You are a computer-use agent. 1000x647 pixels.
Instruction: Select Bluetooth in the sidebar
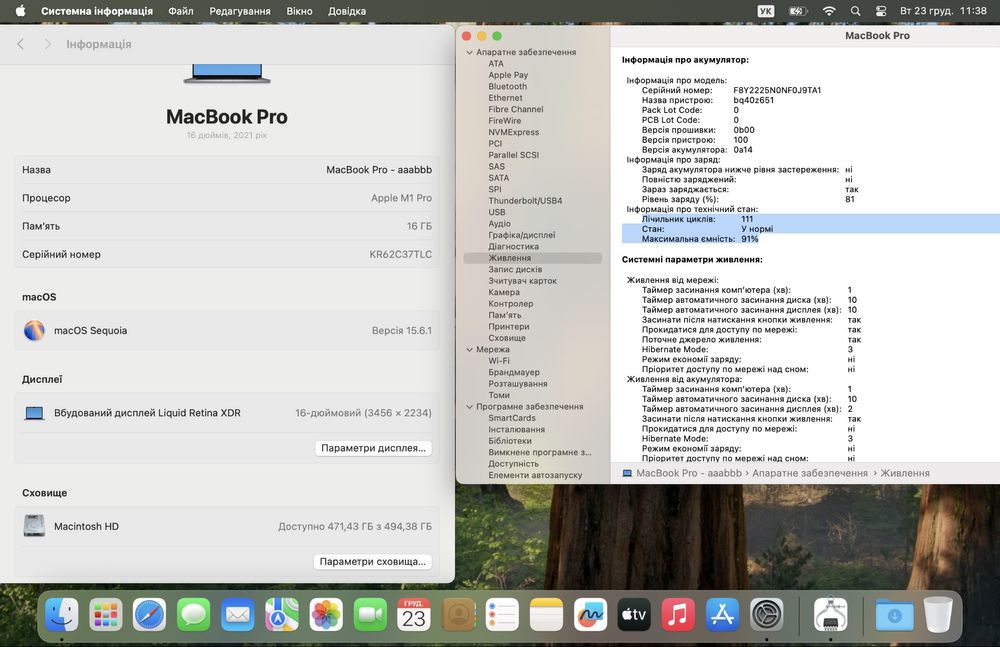coord(508,86)
